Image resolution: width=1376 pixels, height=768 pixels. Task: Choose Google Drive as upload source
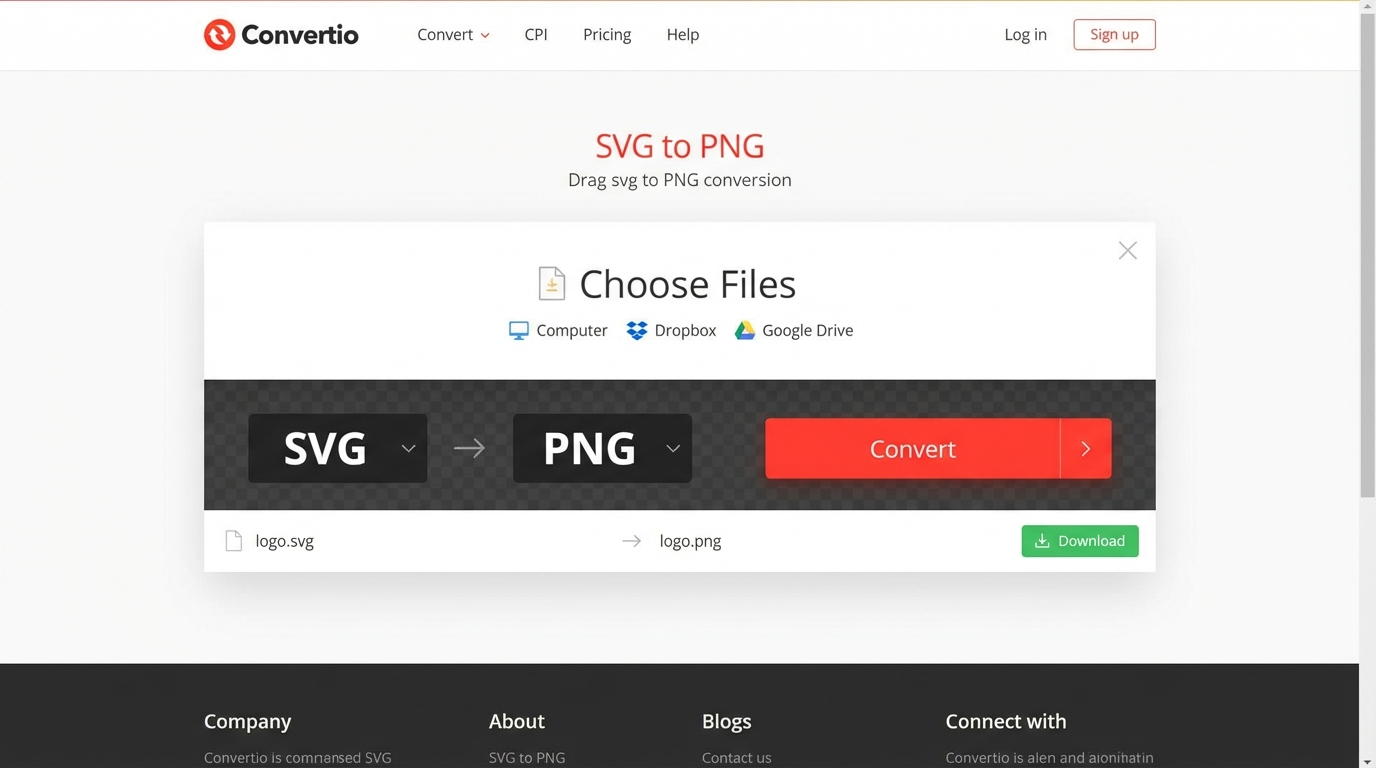coord(744,330)
